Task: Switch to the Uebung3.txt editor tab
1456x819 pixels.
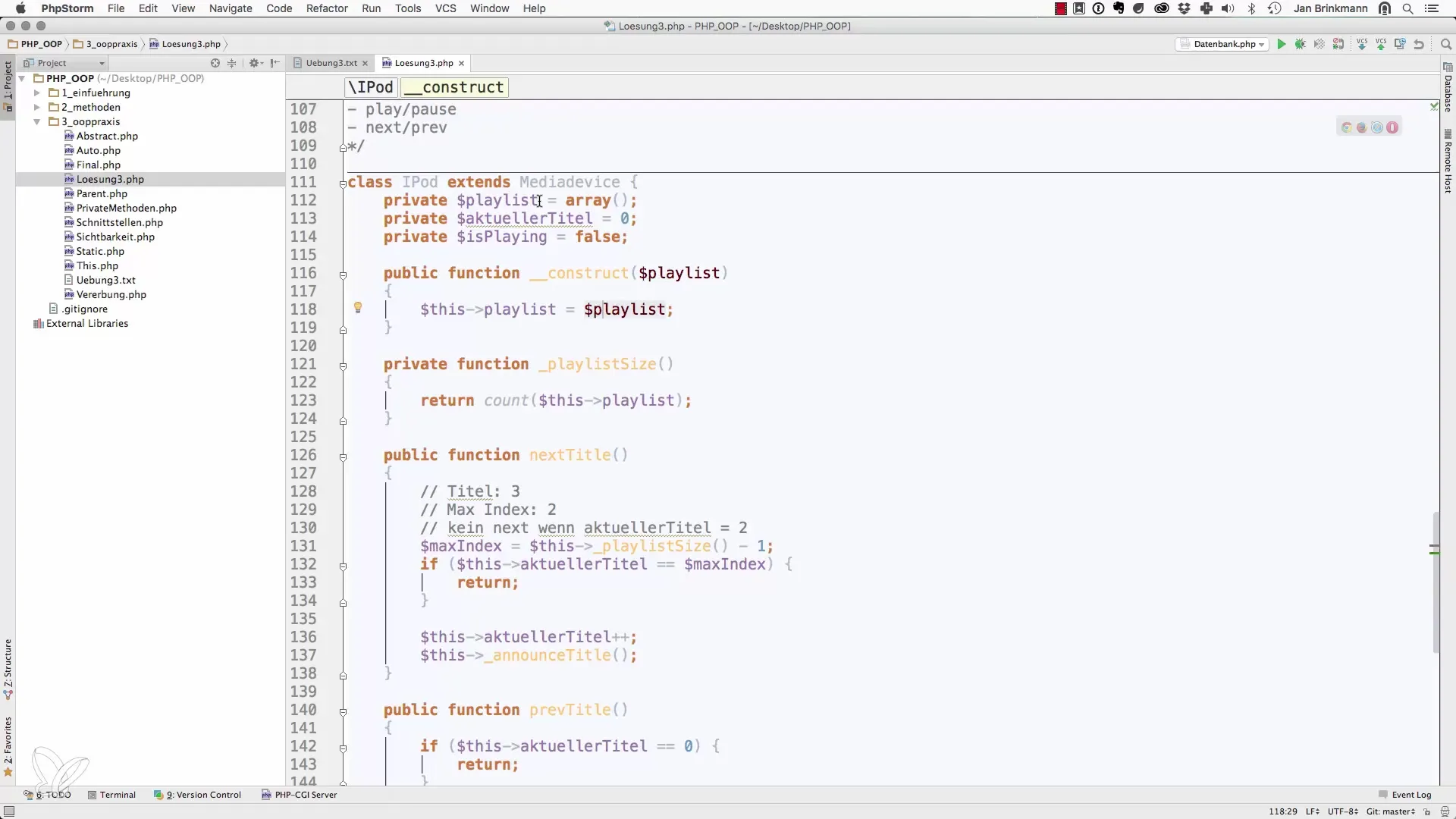Action: 331,63
